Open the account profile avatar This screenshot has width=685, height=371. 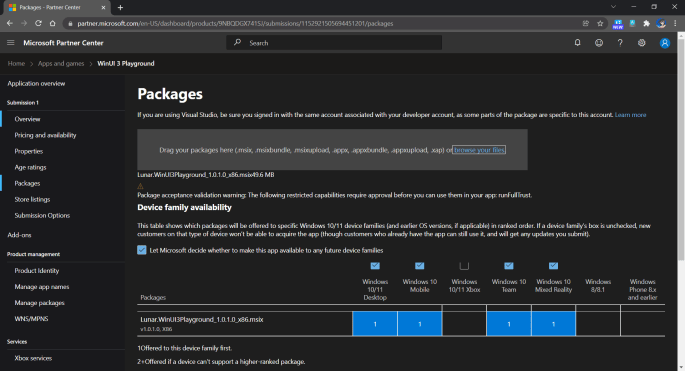[x=665, y=43]
